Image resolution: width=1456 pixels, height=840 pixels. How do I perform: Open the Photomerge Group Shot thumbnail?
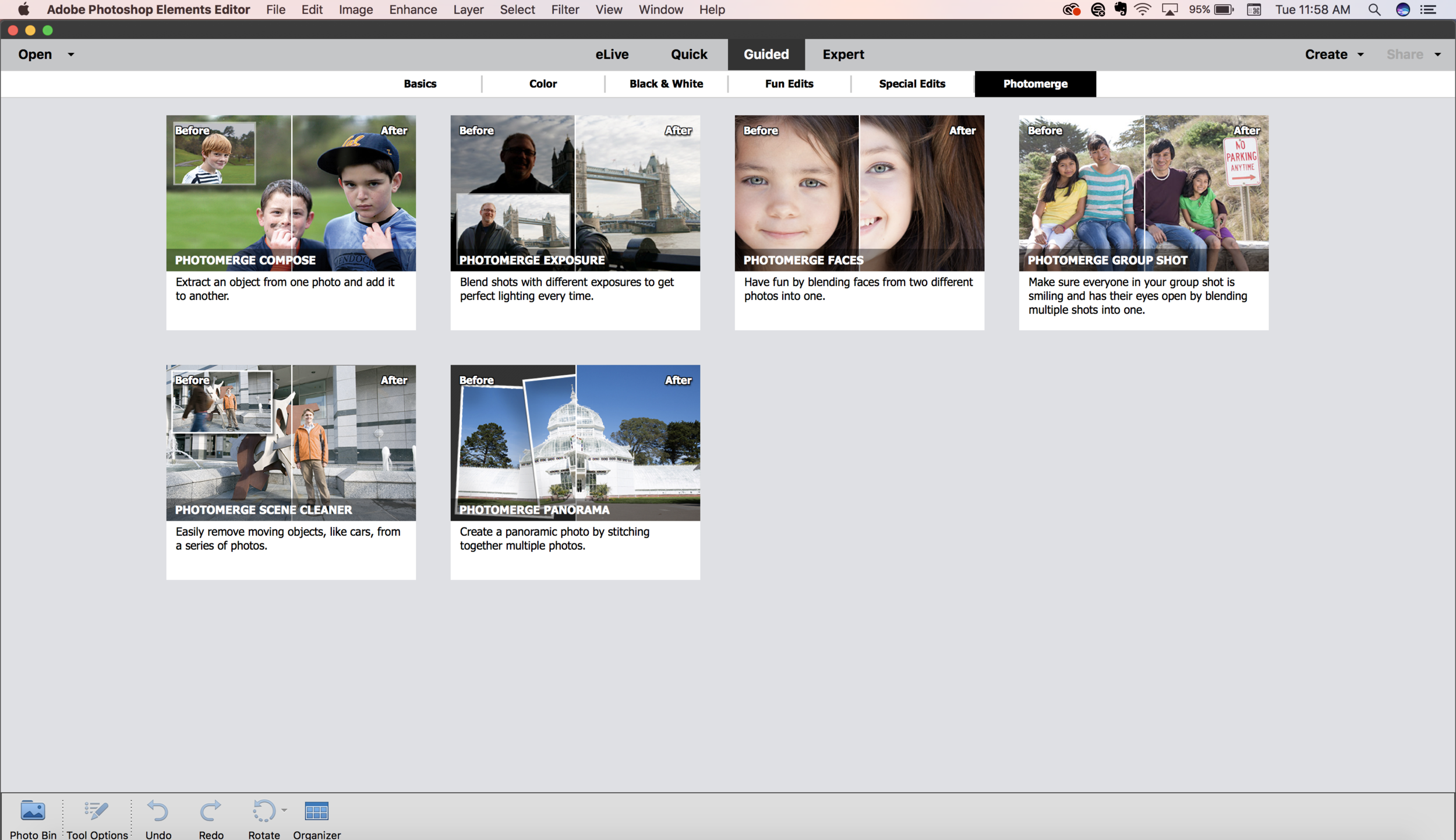[1144, 193]
